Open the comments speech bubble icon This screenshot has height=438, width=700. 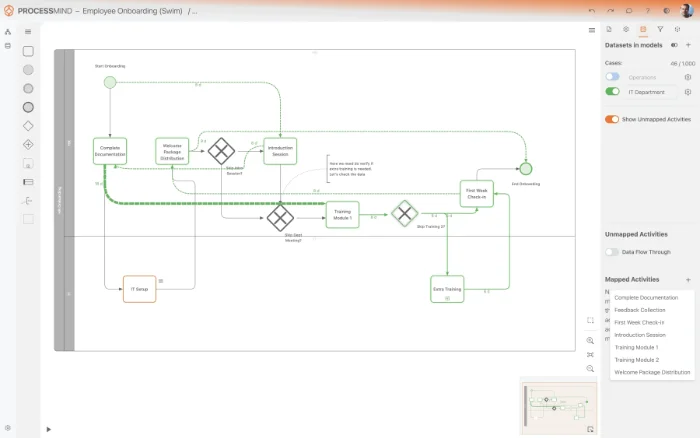click(x=629, y=10)
